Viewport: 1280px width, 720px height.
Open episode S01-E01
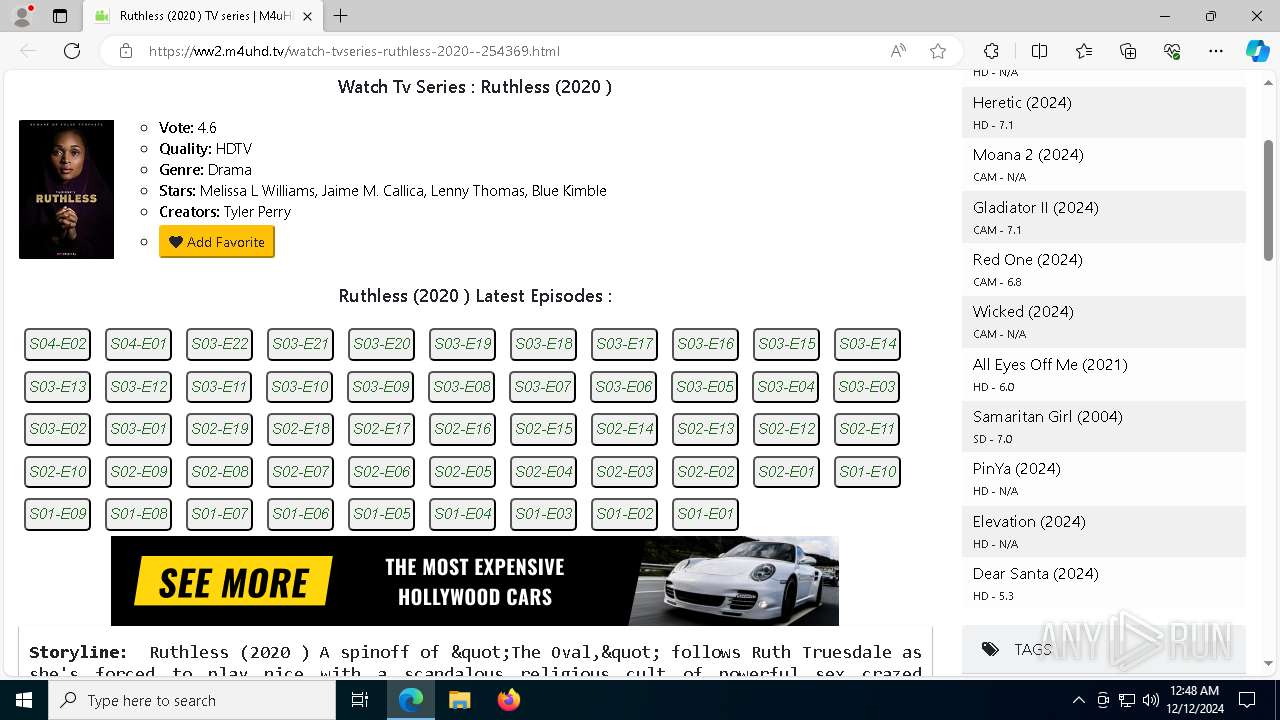click(706, 514)
